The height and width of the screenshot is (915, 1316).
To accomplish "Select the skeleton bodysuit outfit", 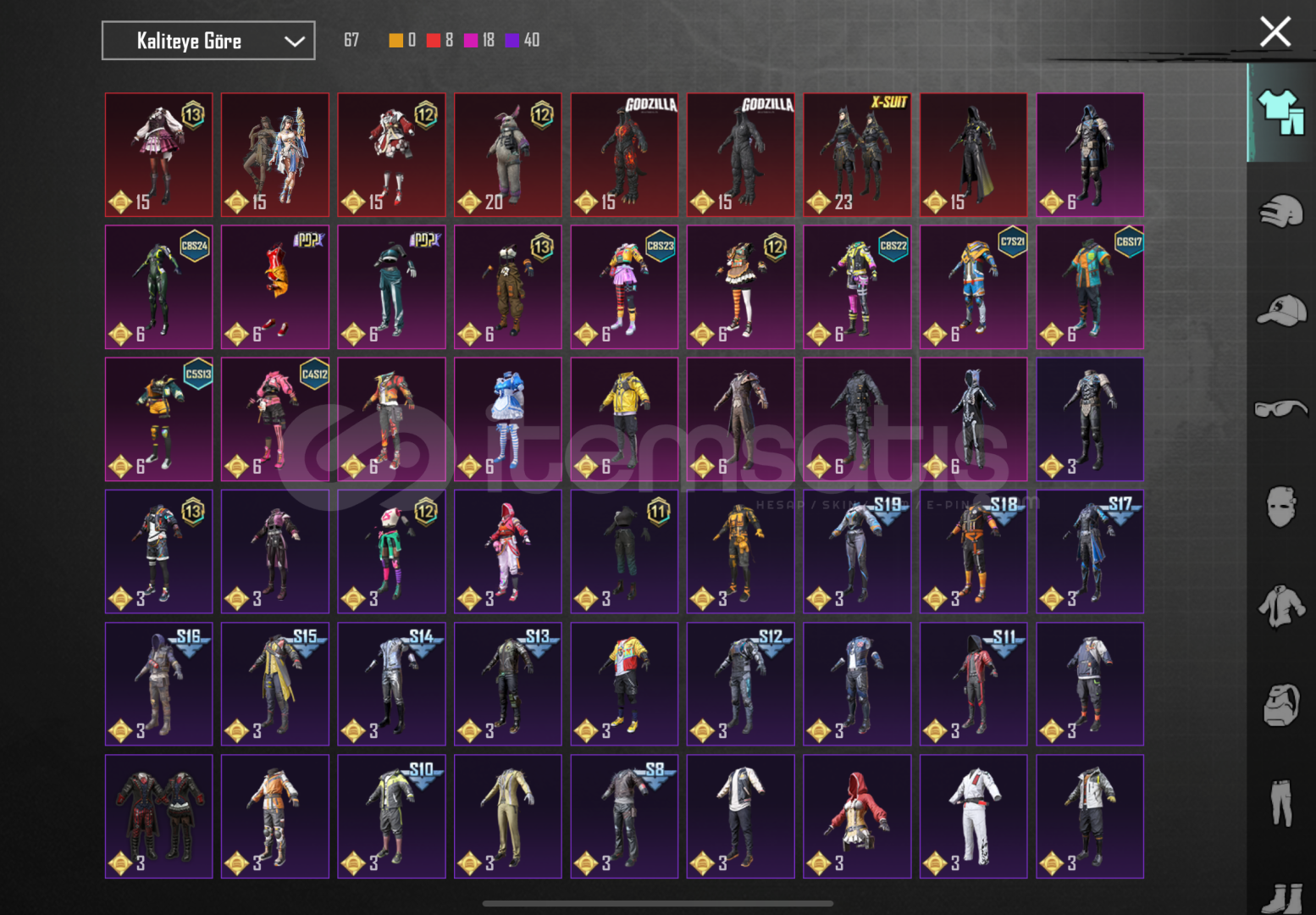I will point(974,419).
